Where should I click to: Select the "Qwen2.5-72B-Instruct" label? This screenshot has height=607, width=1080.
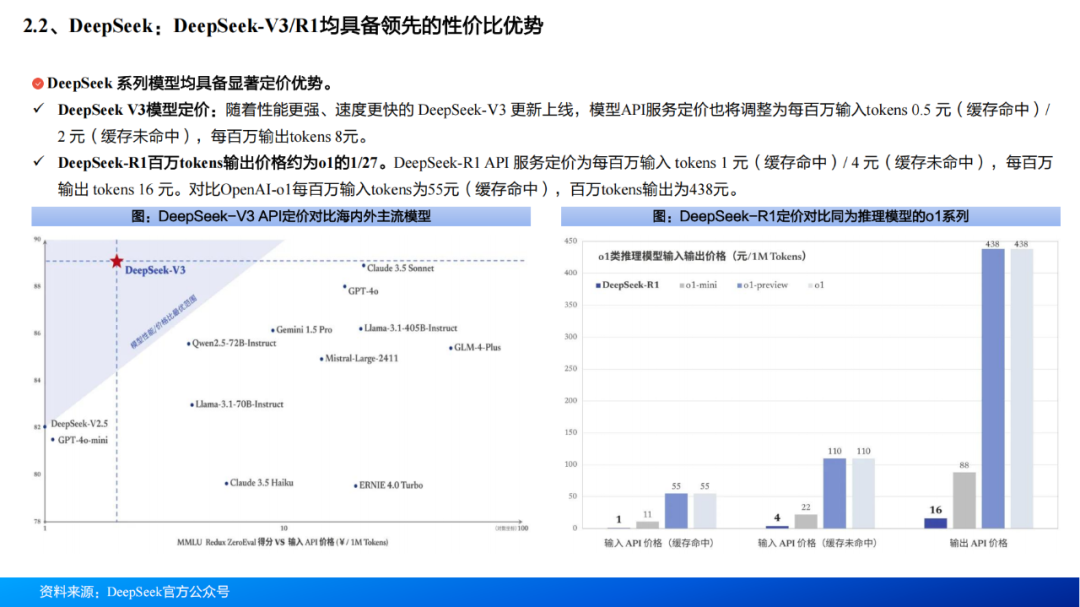pyautogui.click(x=234, y=343)
